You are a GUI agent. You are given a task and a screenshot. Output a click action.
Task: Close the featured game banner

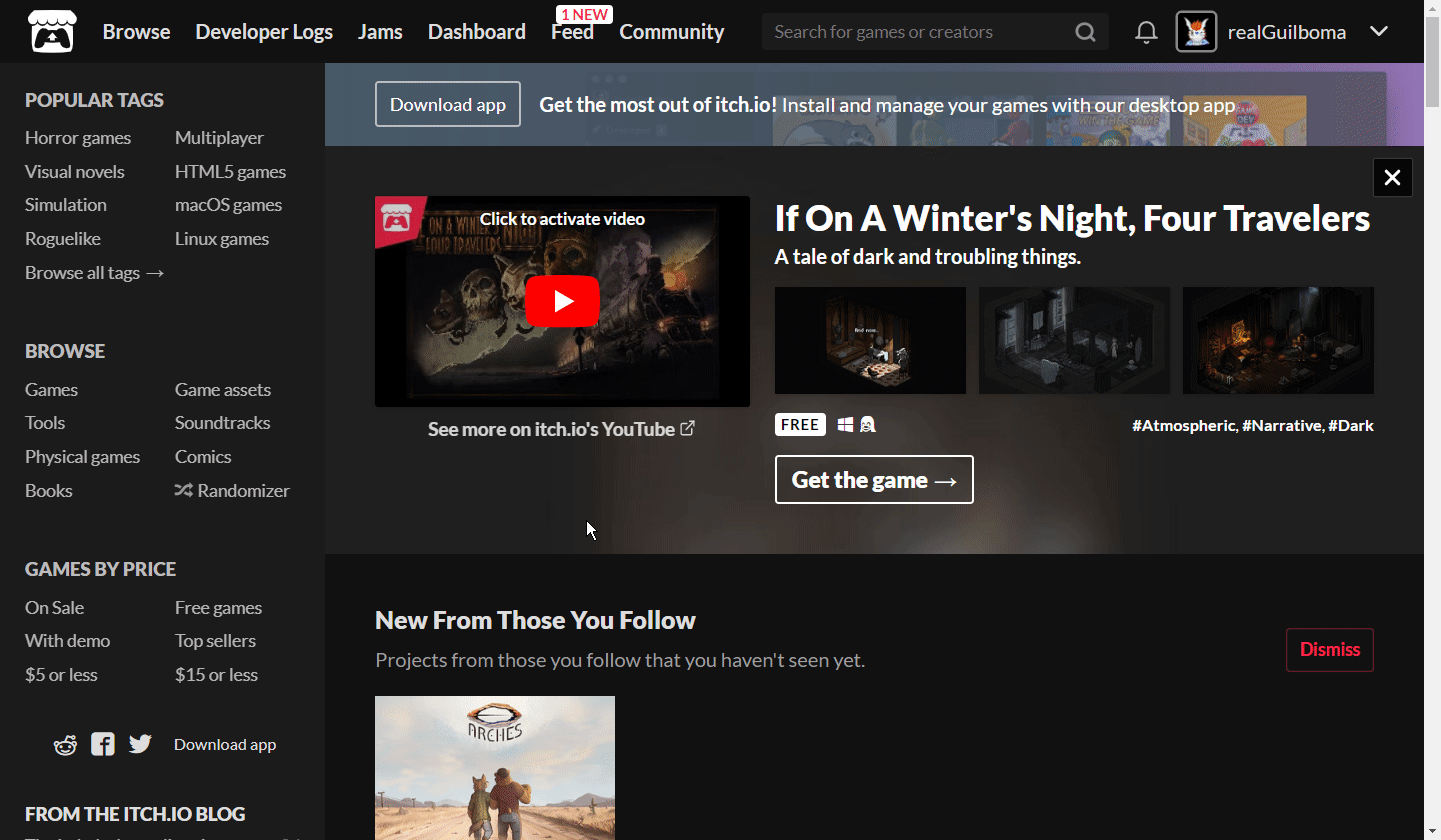tap(1392, 178)
